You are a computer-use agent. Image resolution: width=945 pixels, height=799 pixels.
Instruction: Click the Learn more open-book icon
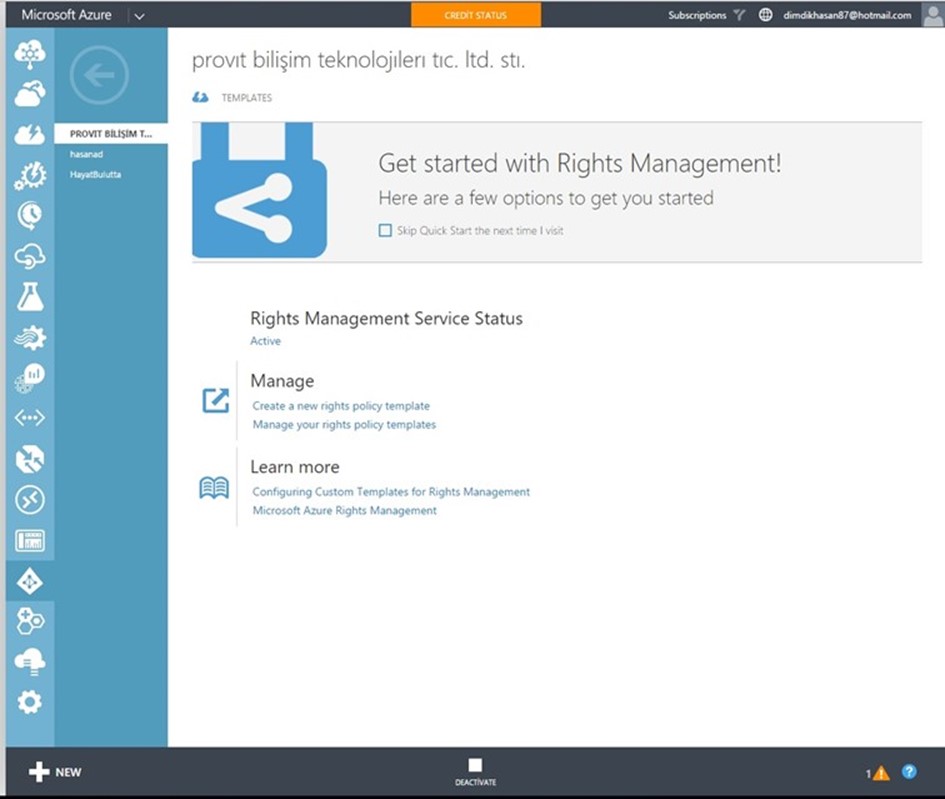(x=214, y=487)
